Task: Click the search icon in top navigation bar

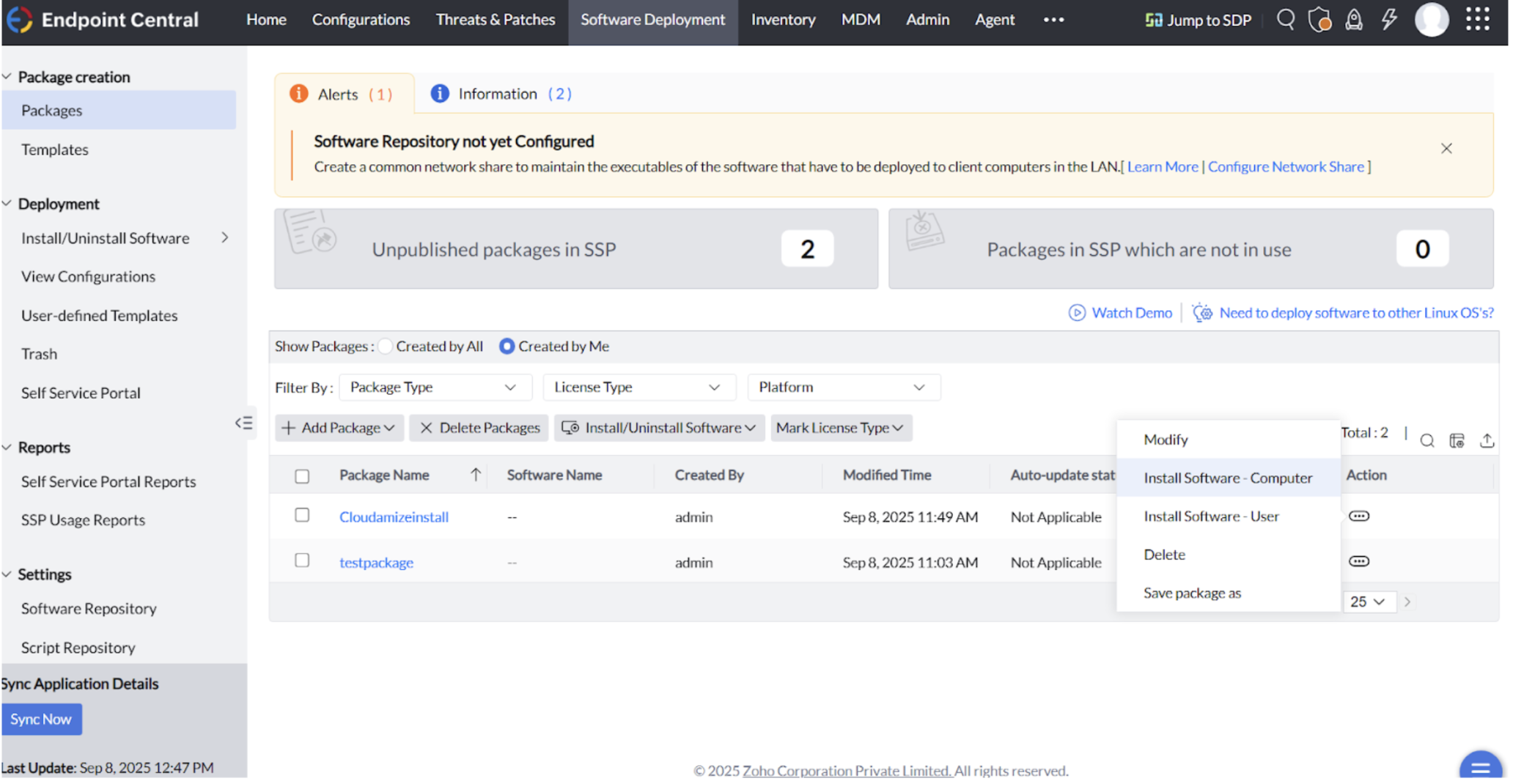Action: click(x=1285, y=20)
